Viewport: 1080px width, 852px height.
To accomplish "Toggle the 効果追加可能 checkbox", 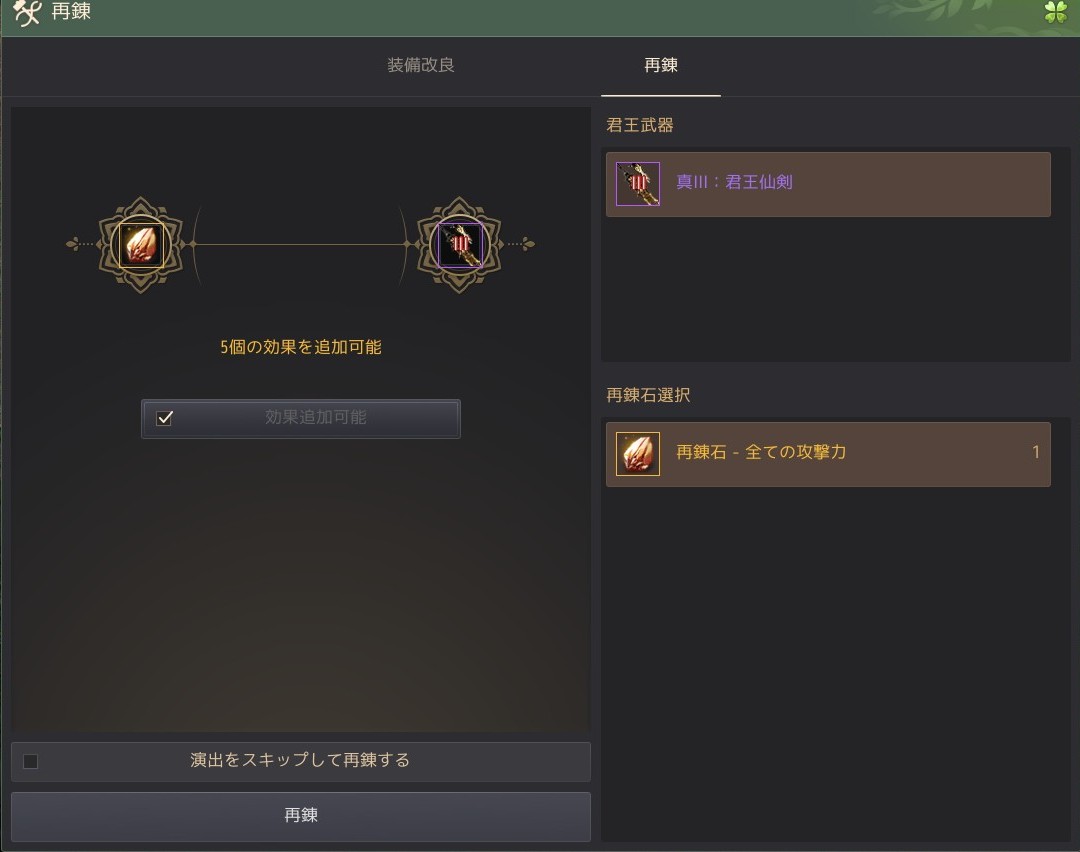I will click(164, 418).
